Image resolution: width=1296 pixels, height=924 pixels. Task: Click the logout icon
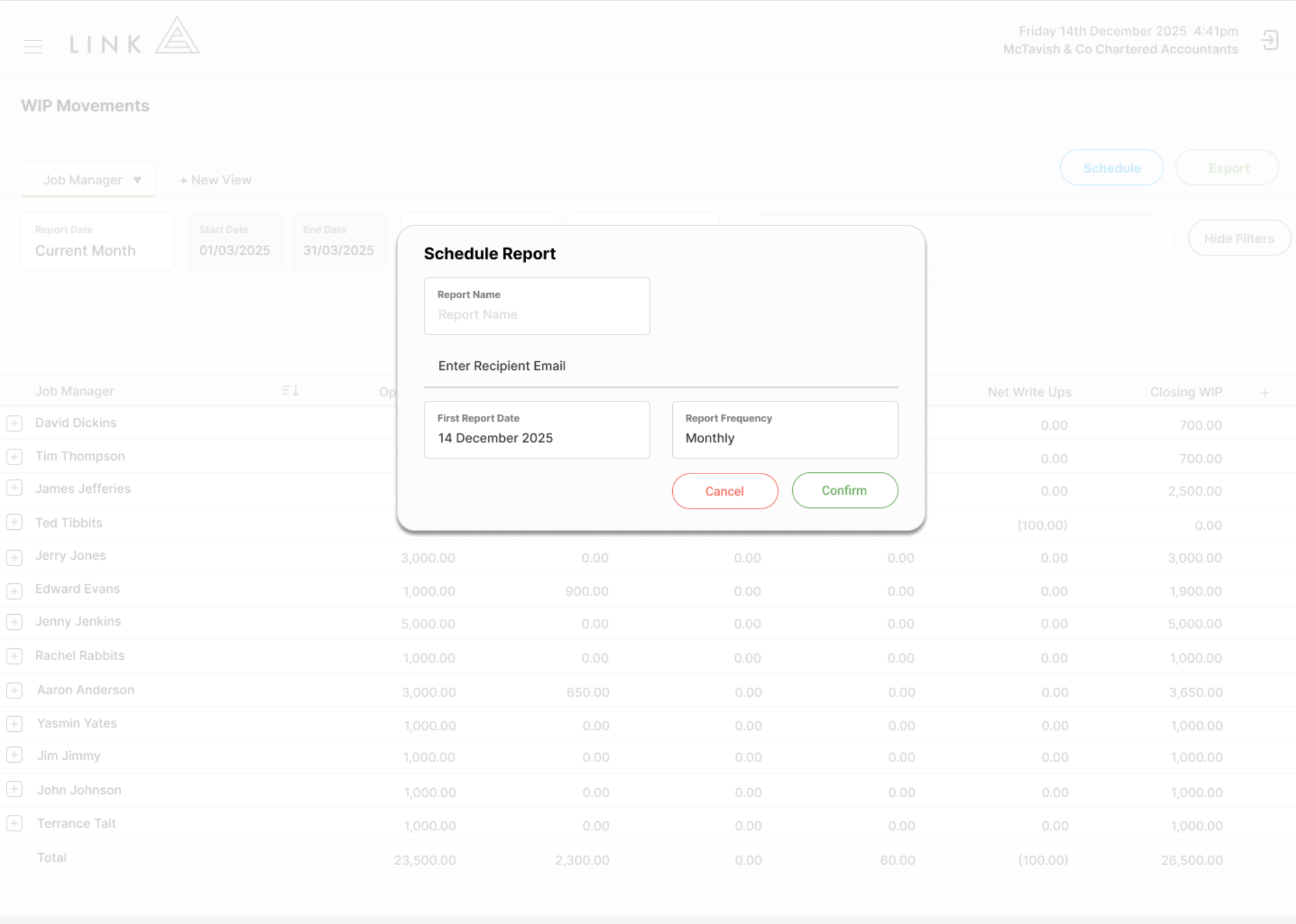pyautogui.click(x=1270, y=41)
